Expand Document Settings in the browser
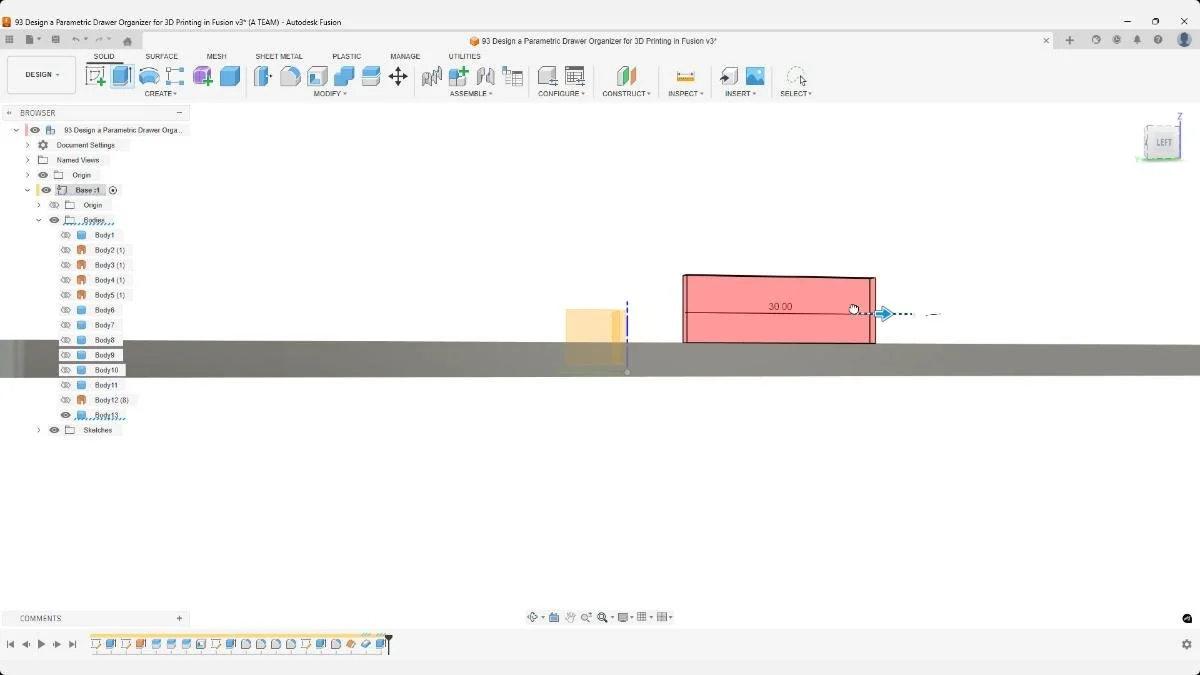 (27, 145)
